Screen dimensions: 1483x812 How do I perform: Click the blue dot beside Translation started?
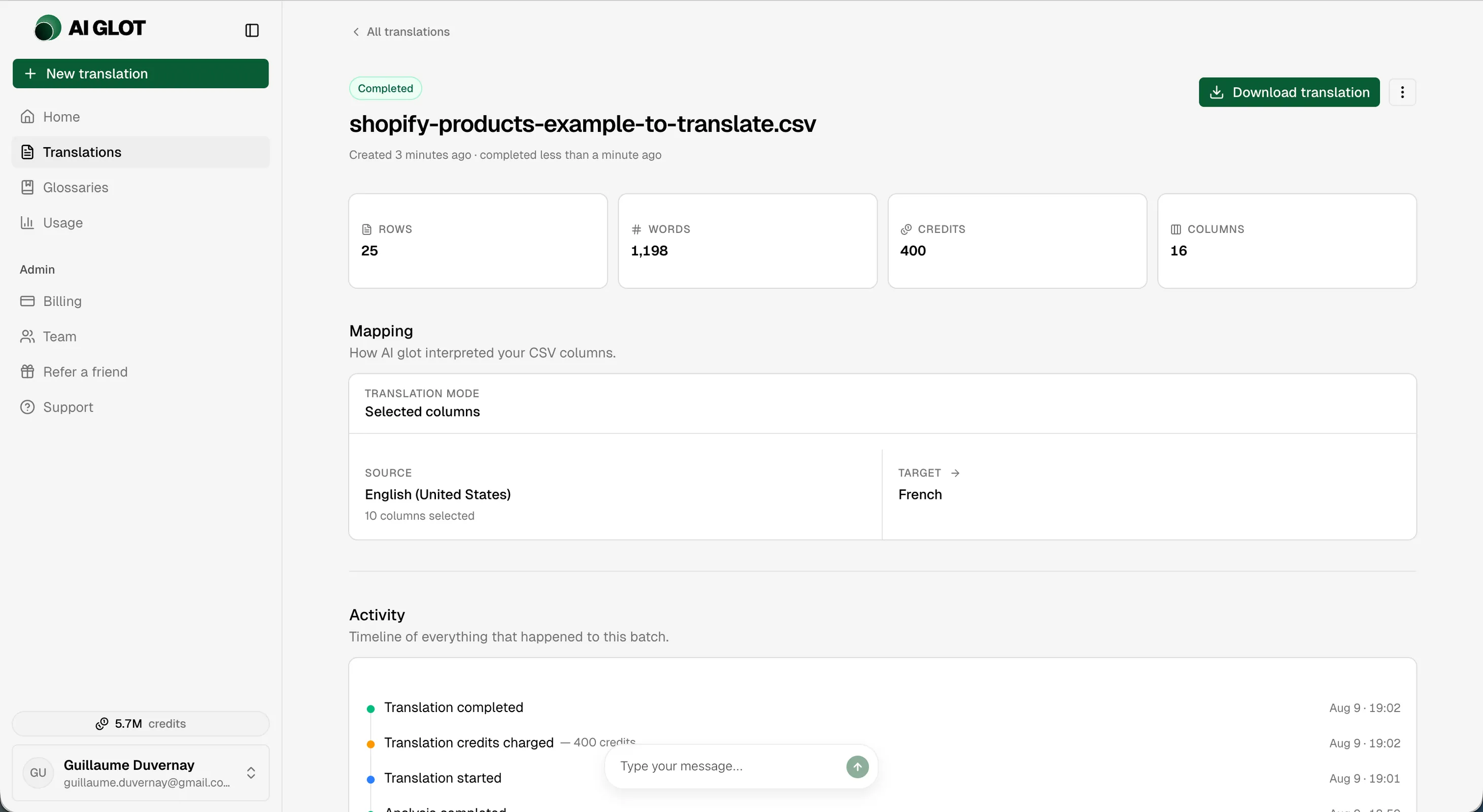pos(370,779)
